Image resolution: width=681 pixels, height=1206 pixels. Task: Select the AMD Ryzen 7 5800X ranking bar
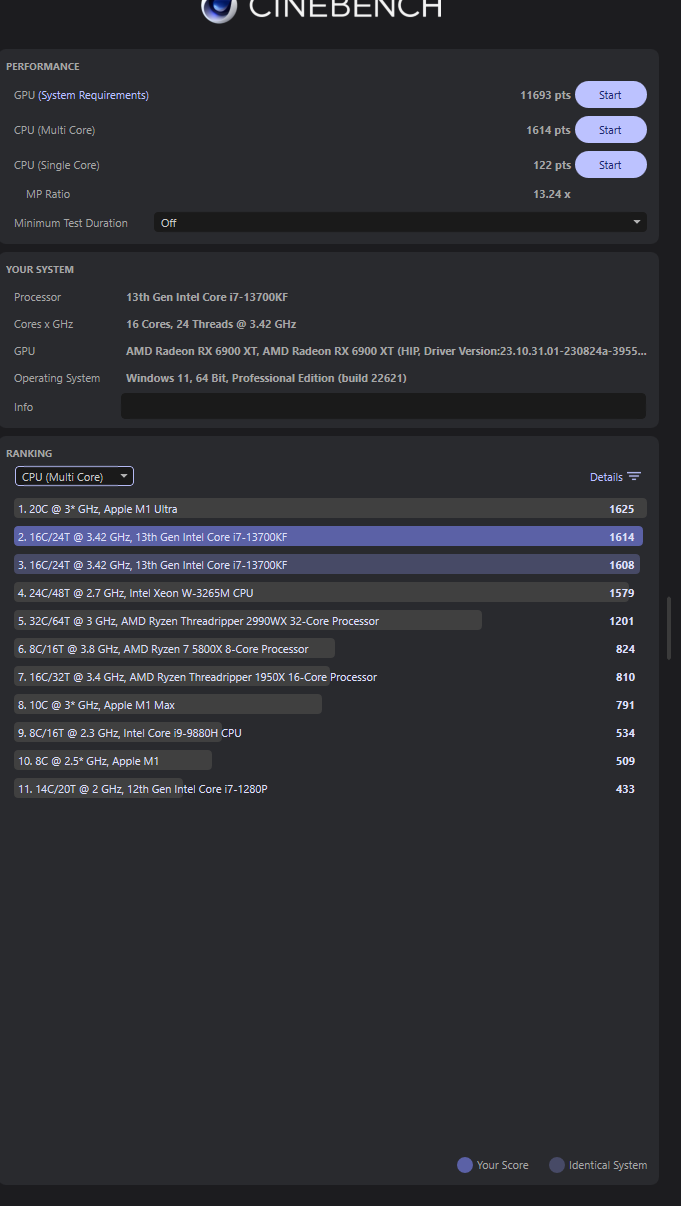[x=170, y=648]
